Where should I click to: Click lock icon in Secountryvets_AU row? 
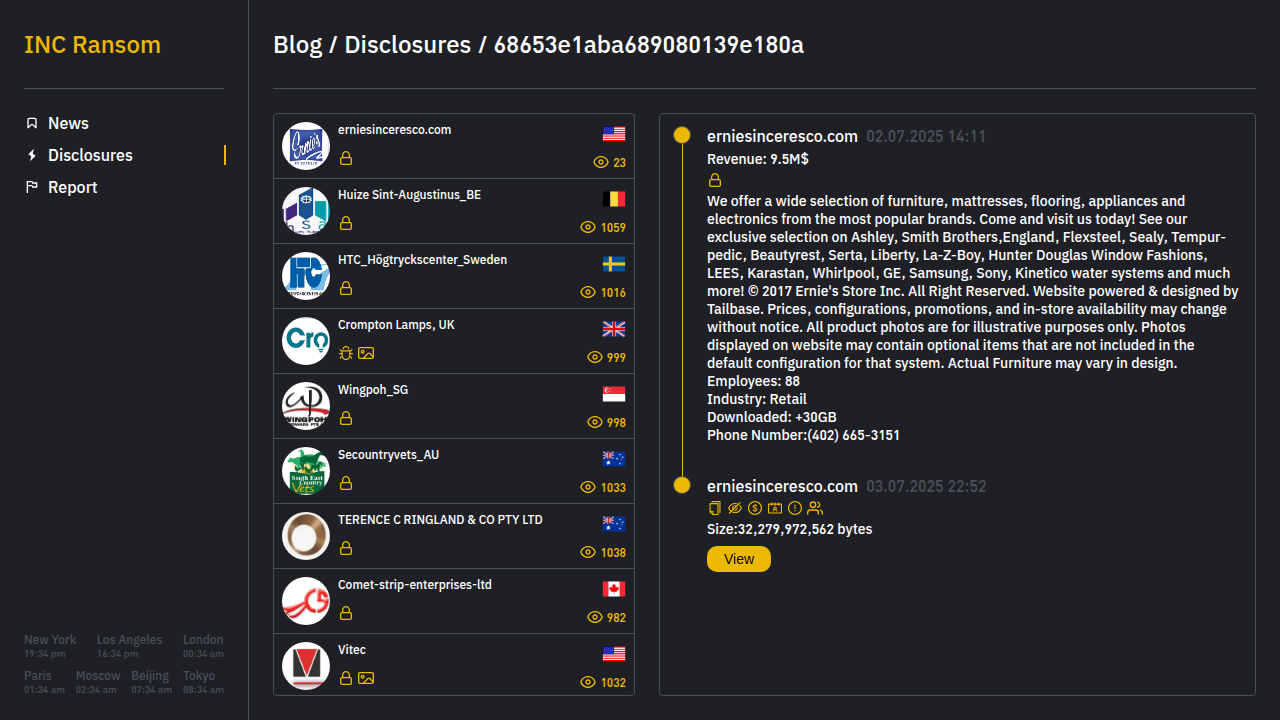[x=346, y=483]
